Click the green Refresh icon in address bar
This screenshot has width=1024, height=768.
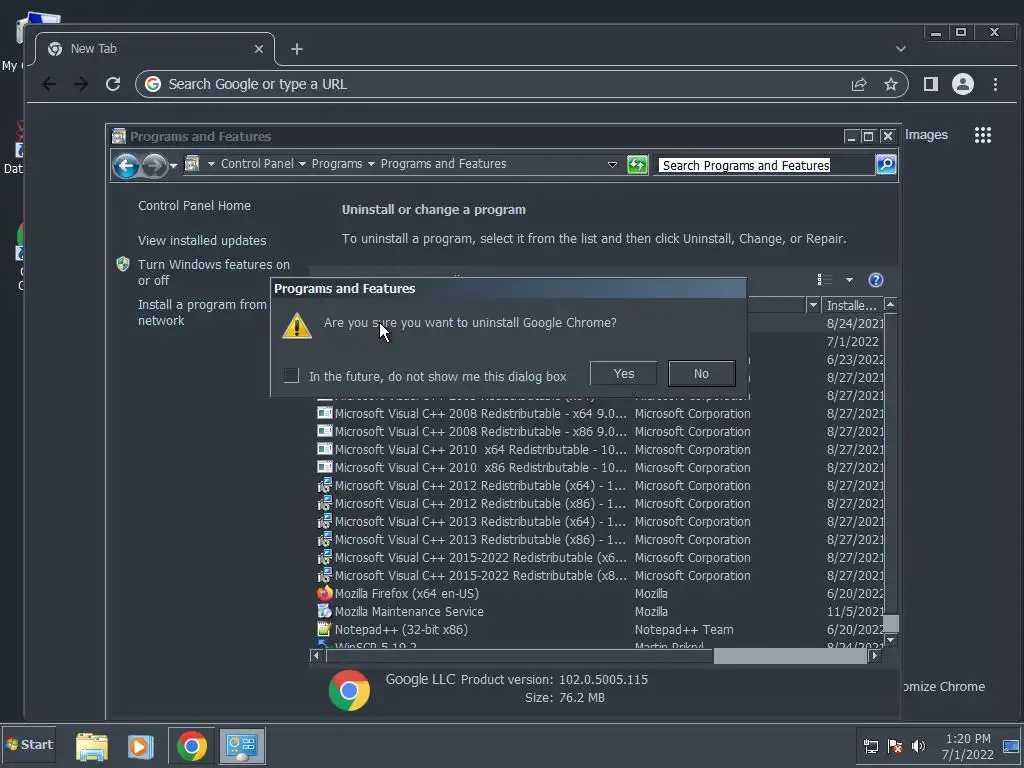pos(637,165)
